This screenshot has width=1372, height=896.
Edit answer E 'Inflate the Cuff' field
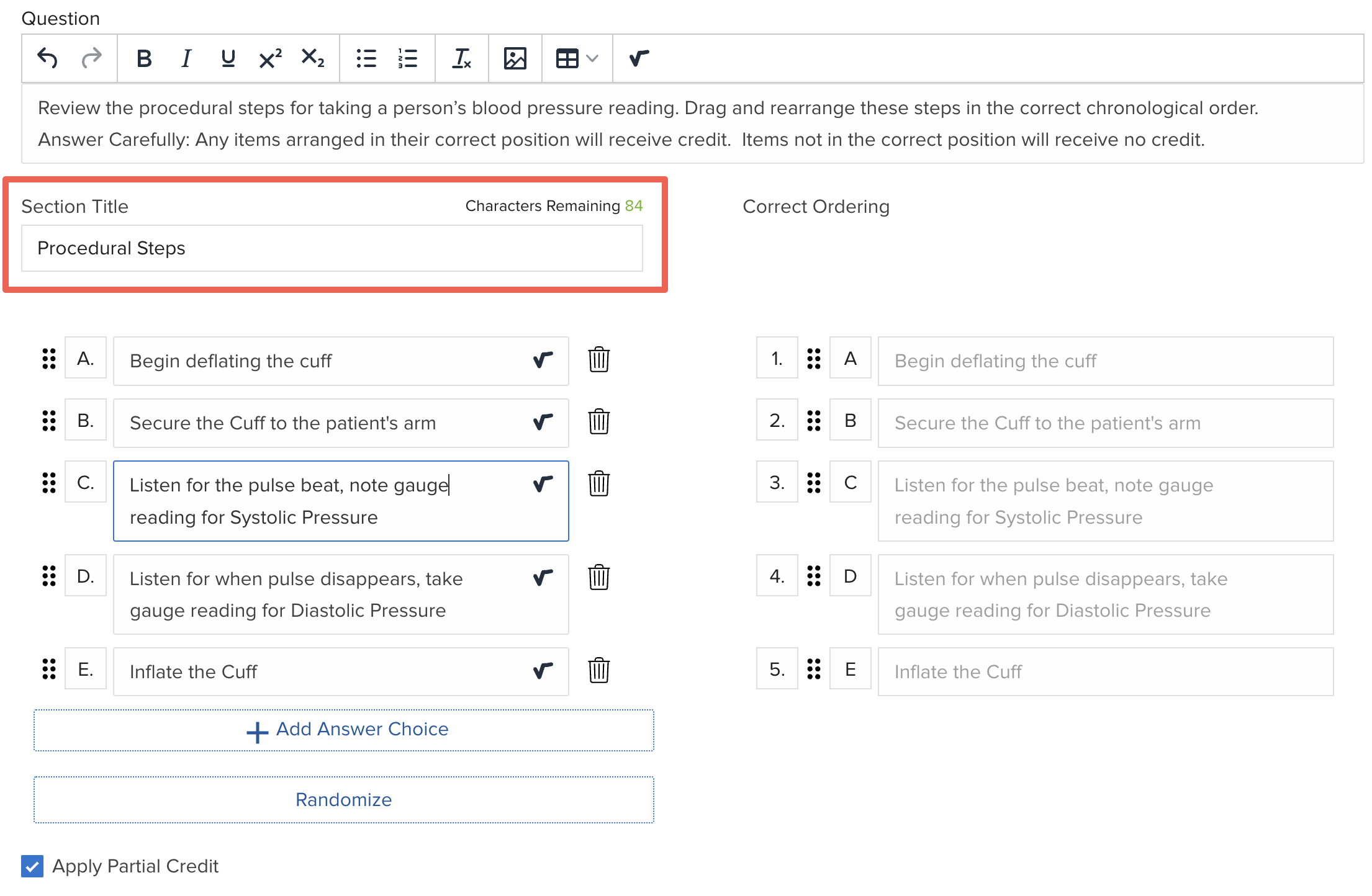pyautogui.click(x=341, y=671)
